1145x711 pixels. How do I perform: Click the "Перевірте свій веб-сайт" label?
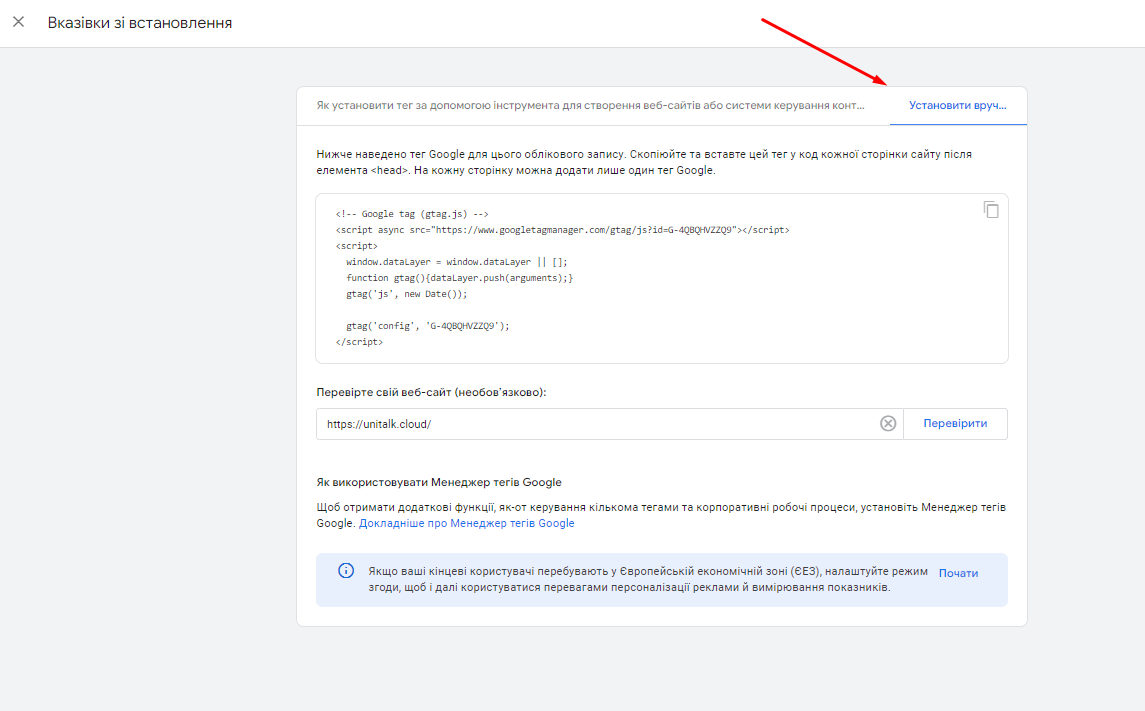431,392
